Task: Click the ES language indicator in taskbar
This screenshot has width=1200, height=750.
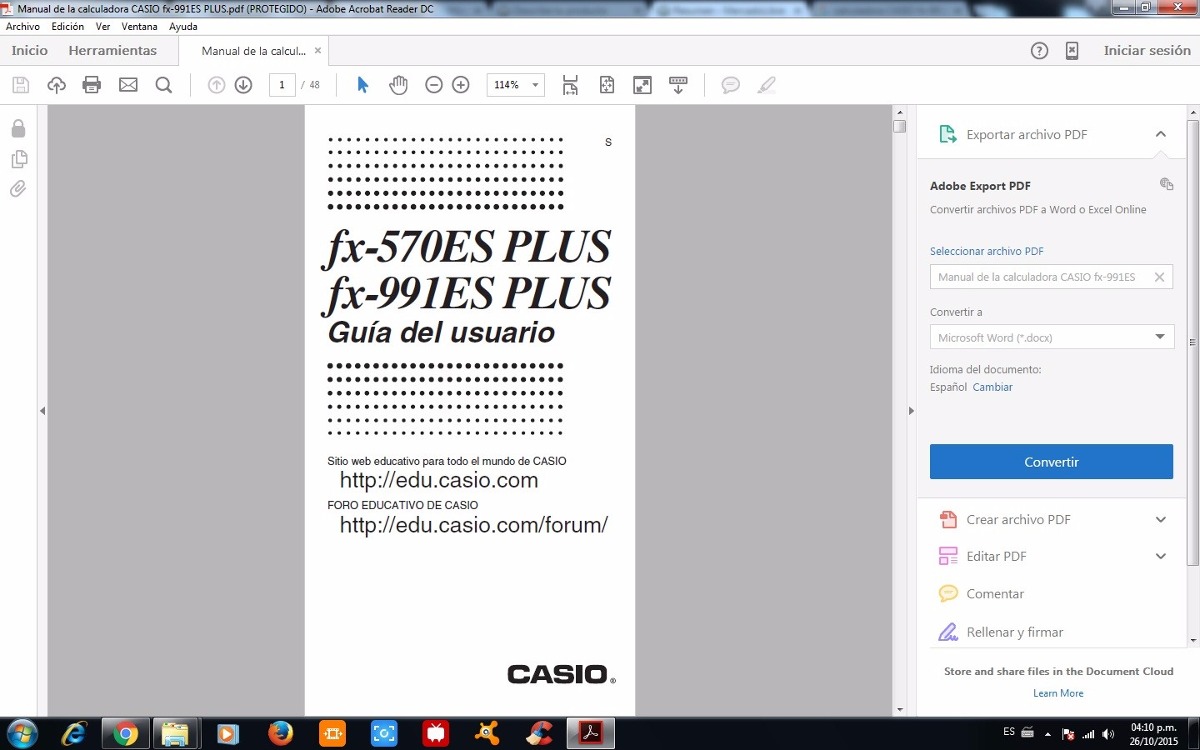Action: [1009, 732]
